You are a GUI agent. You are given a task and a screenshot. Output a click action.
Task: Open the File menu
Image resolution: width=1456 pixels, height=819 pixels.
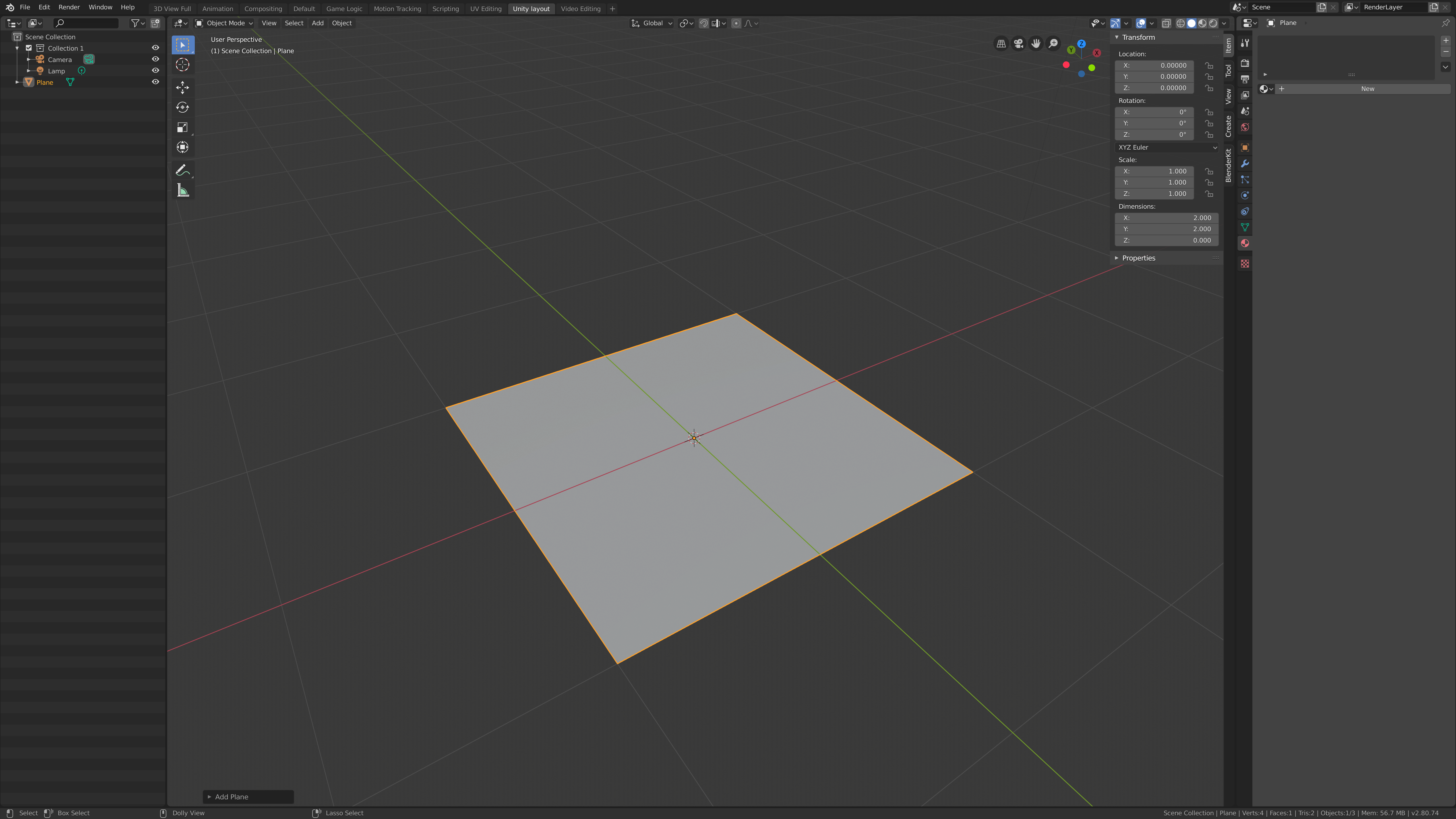click(x=25, y=7)
